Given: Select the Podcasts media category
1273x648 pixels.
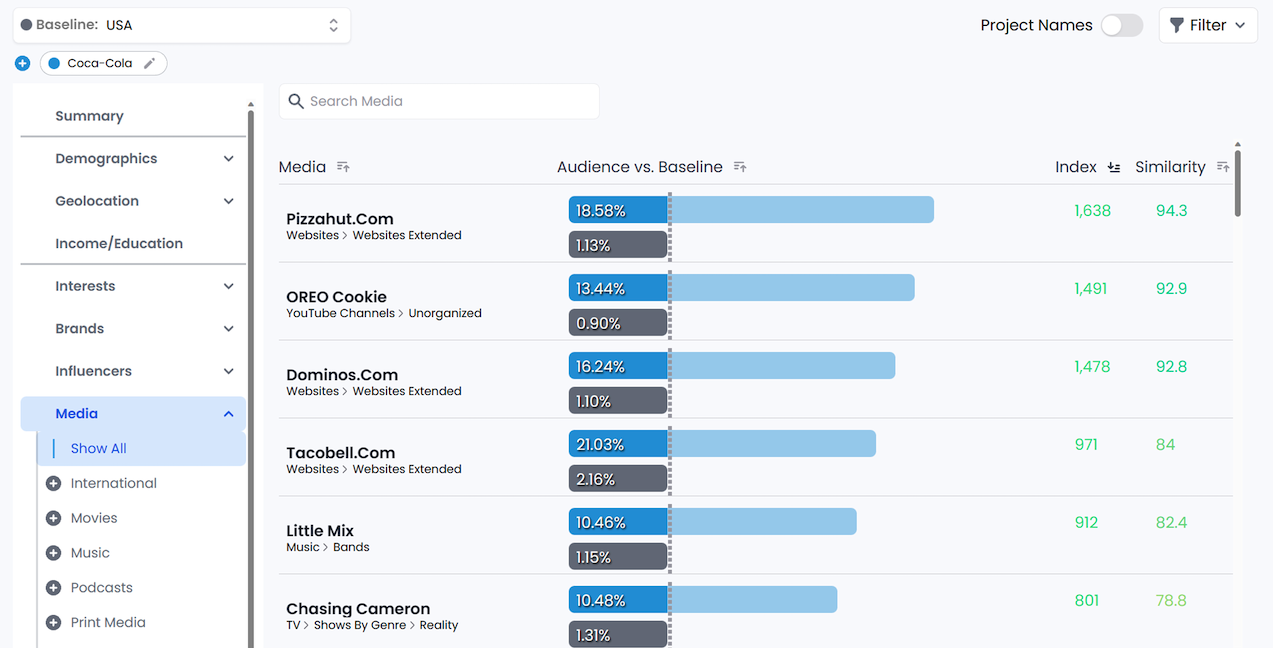Looking at the screenshot, I should [x=102, y=588].
